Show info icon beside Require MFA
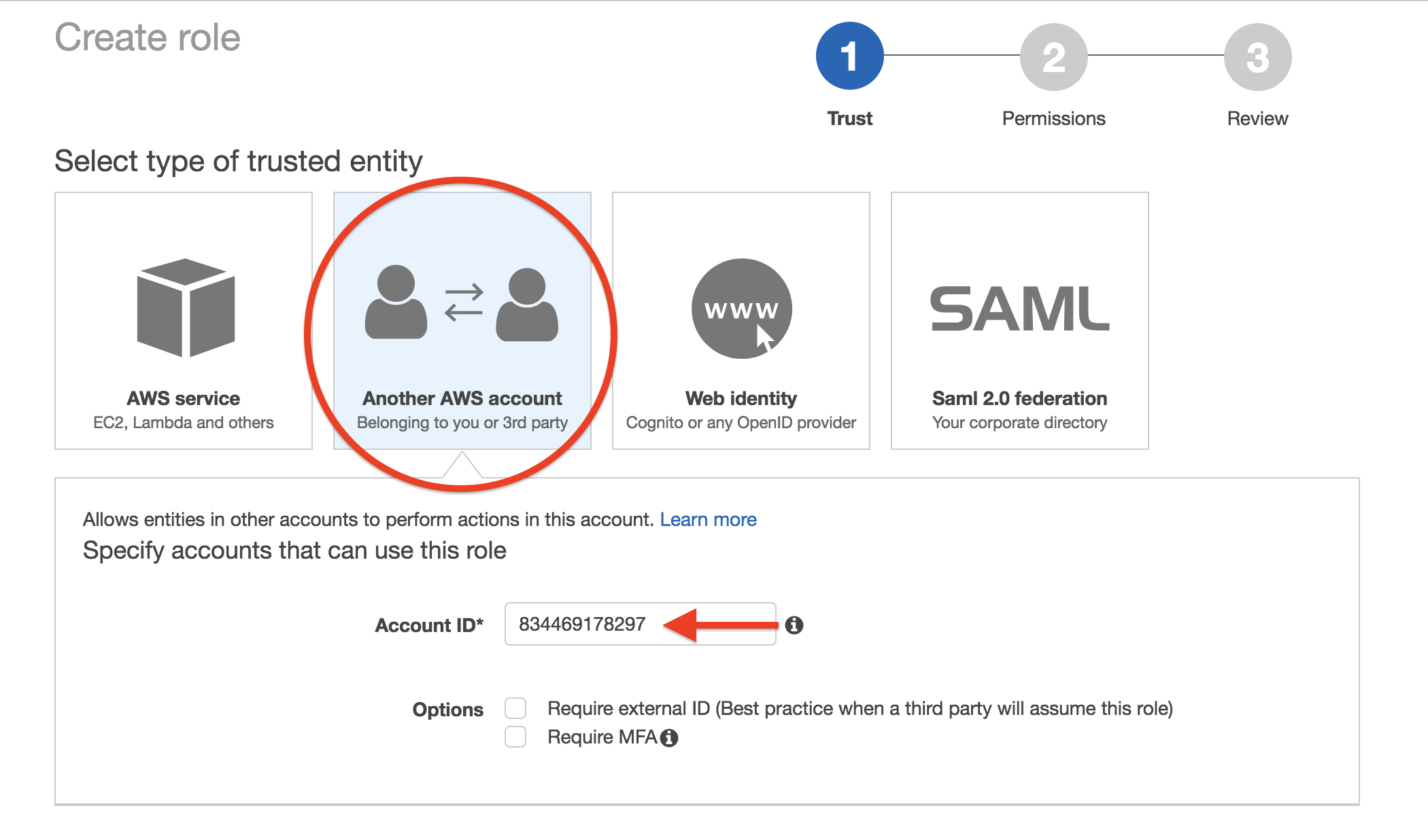 click(669, 738)
